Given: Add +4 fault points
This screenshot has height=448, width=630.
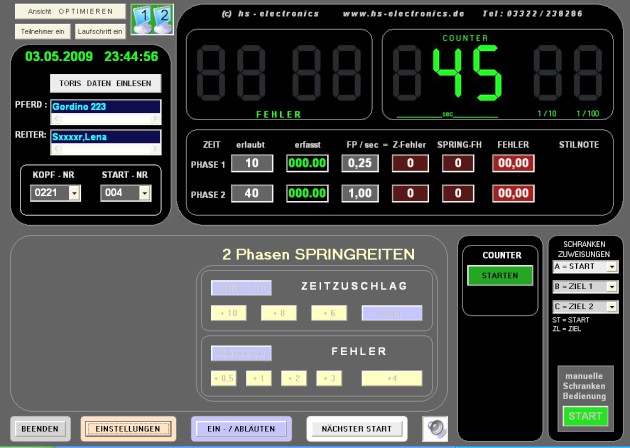Looking at the screenshot, I should [x=391, y=378].
